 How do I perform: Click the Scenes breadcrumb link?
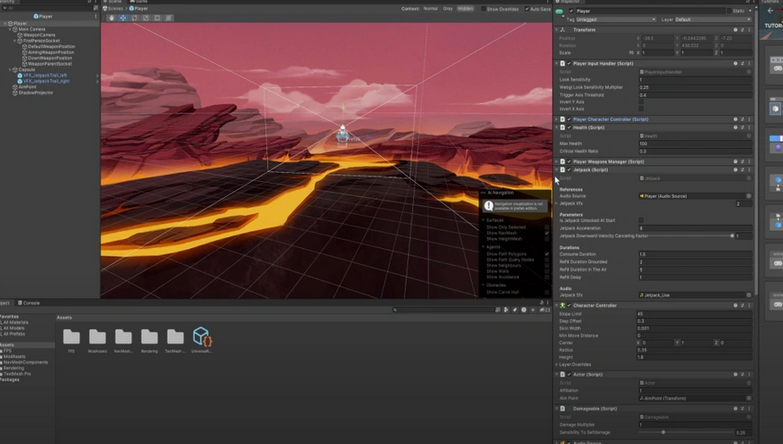(x=116, y=9)
